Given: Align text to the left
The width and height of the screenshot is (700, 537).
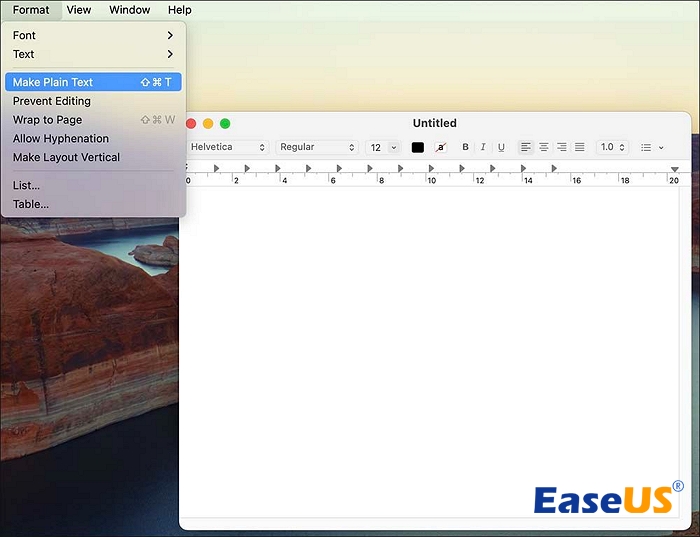Looking at the screenshot, I should pyautogui.click(x=526, y=147).
